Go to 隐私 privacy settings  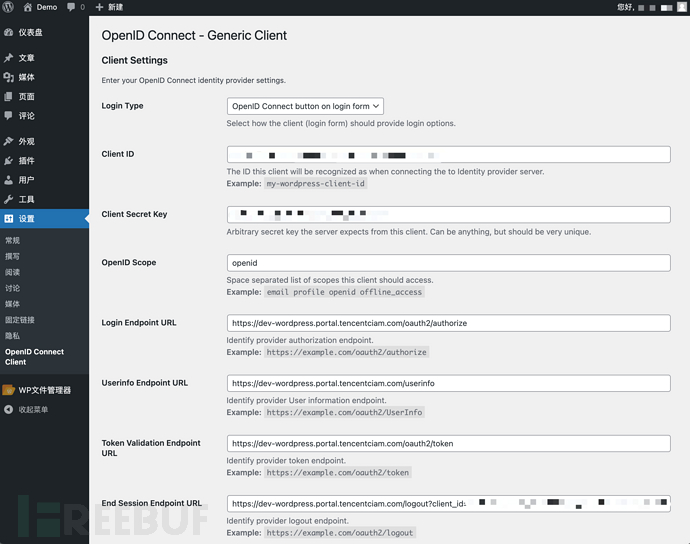point(12,335)
